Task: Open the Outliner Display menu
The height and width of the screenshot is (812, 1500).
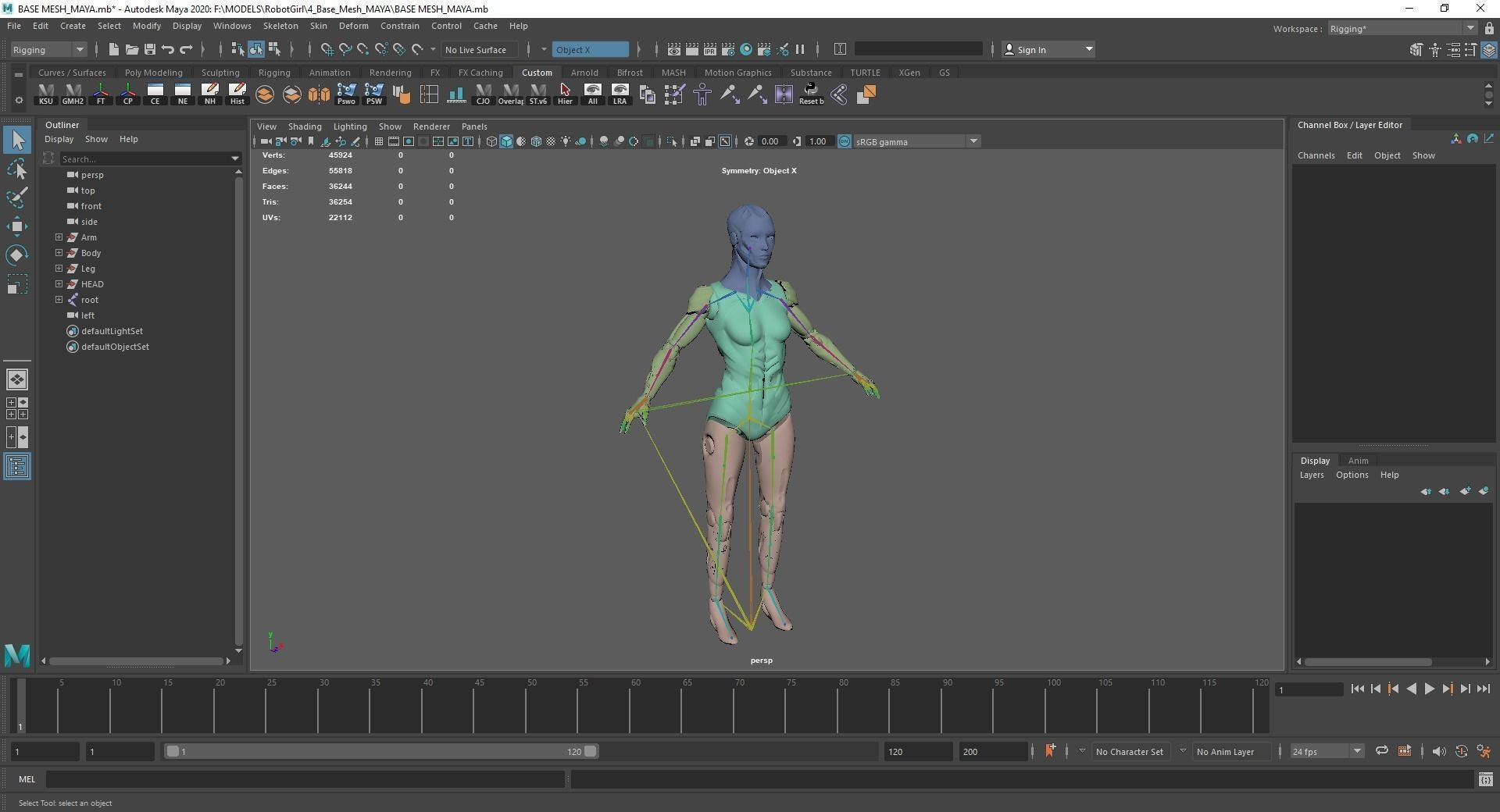Action: [x=59, y=139]
